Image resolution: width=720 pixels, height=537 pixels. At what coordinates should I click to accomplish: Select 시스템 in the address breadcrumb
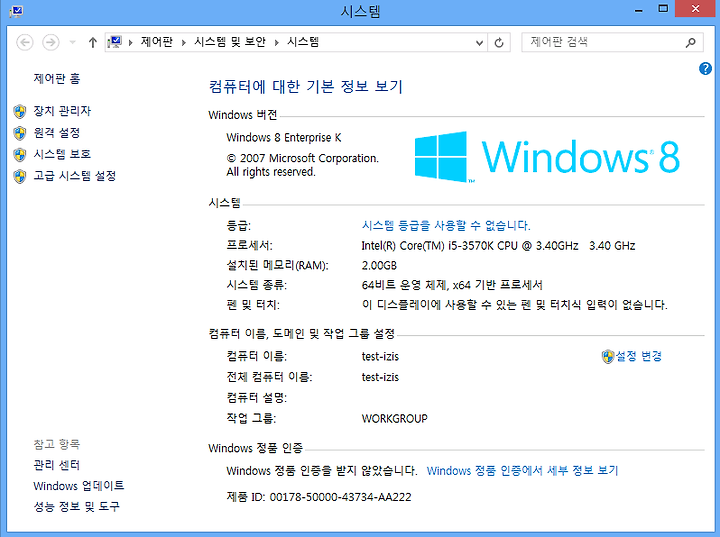303,42
